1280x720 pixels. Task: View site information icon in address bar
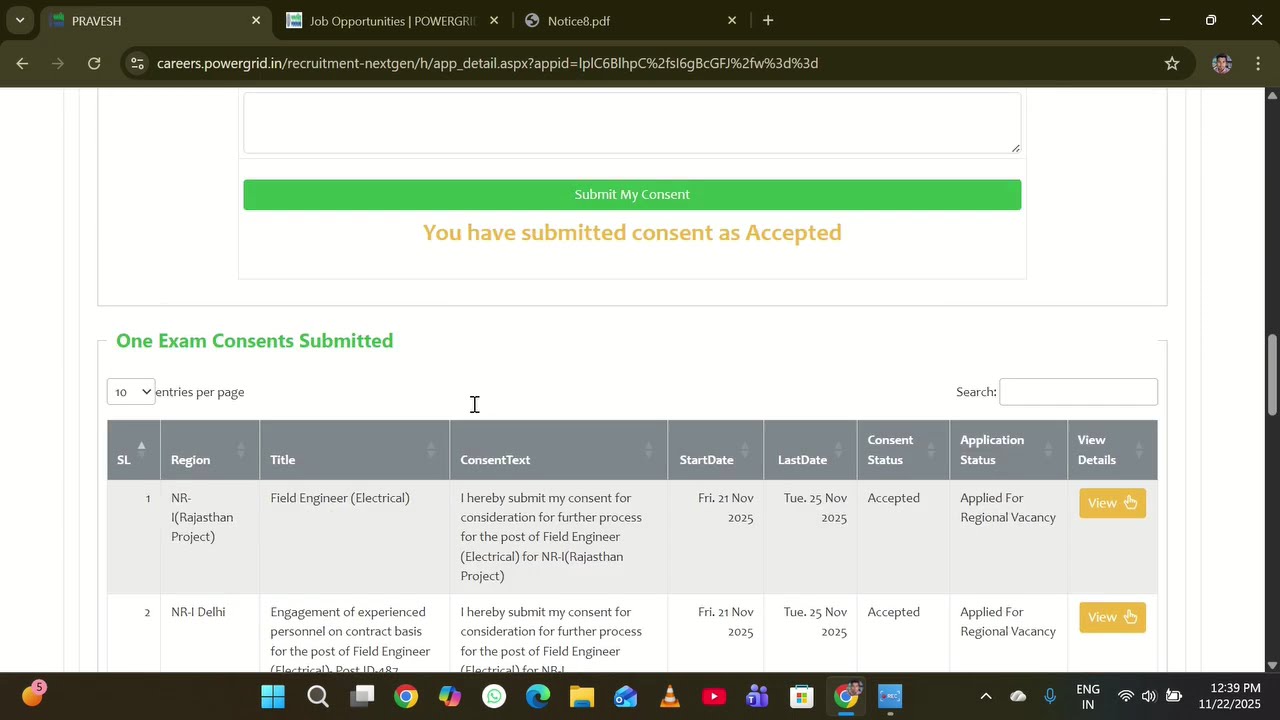click(x=138, y=63)
